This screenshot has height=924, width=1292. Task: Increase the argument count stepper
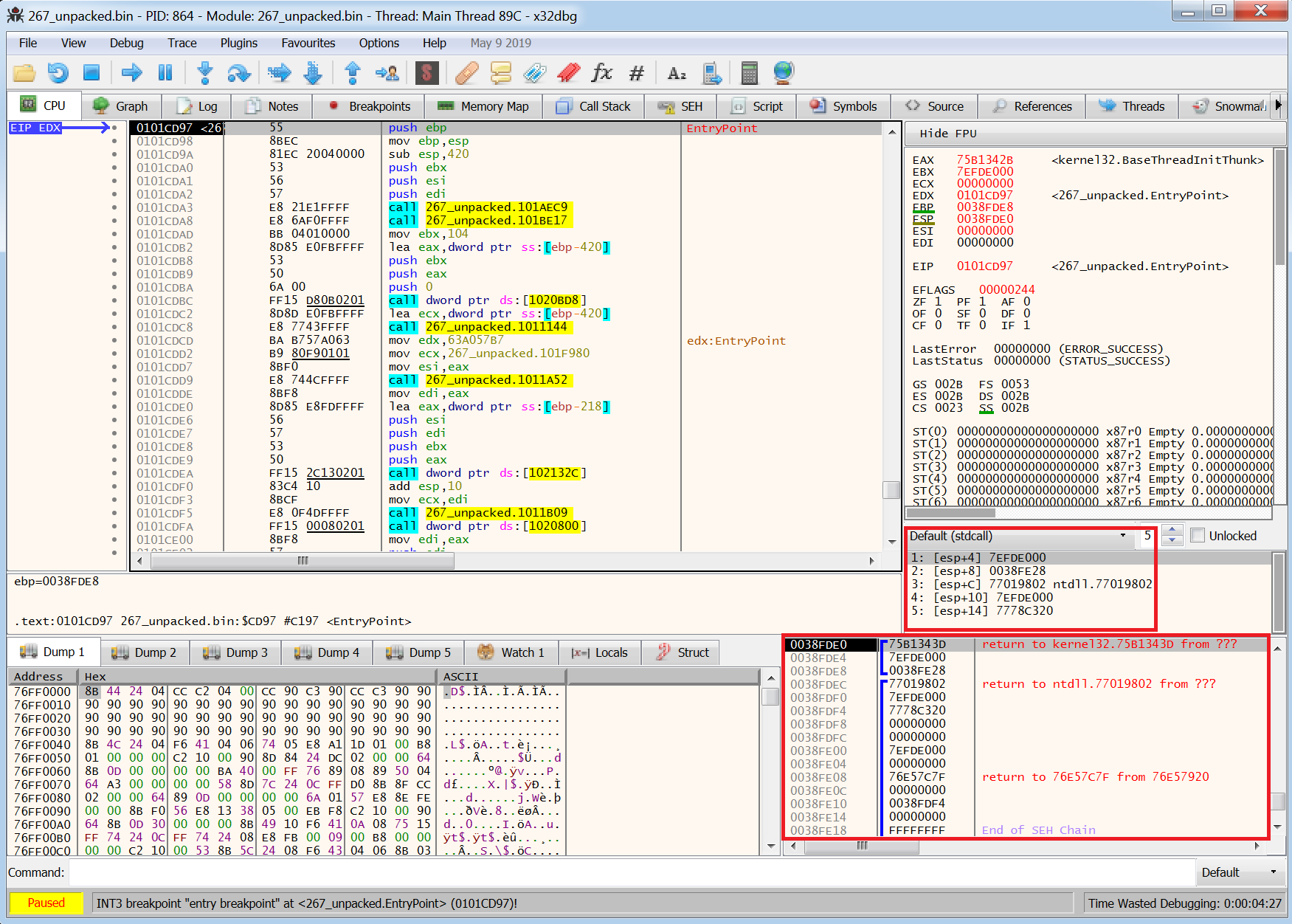pyautogui.click(x=1172, y=531)
